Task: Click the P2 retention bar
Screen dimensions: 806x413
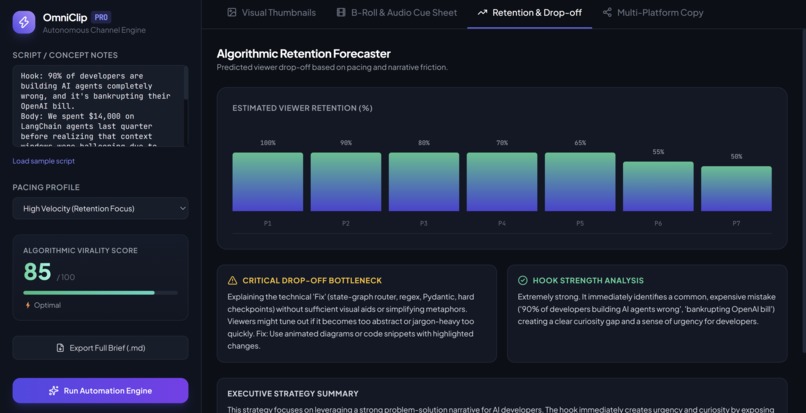Action: 345,182
